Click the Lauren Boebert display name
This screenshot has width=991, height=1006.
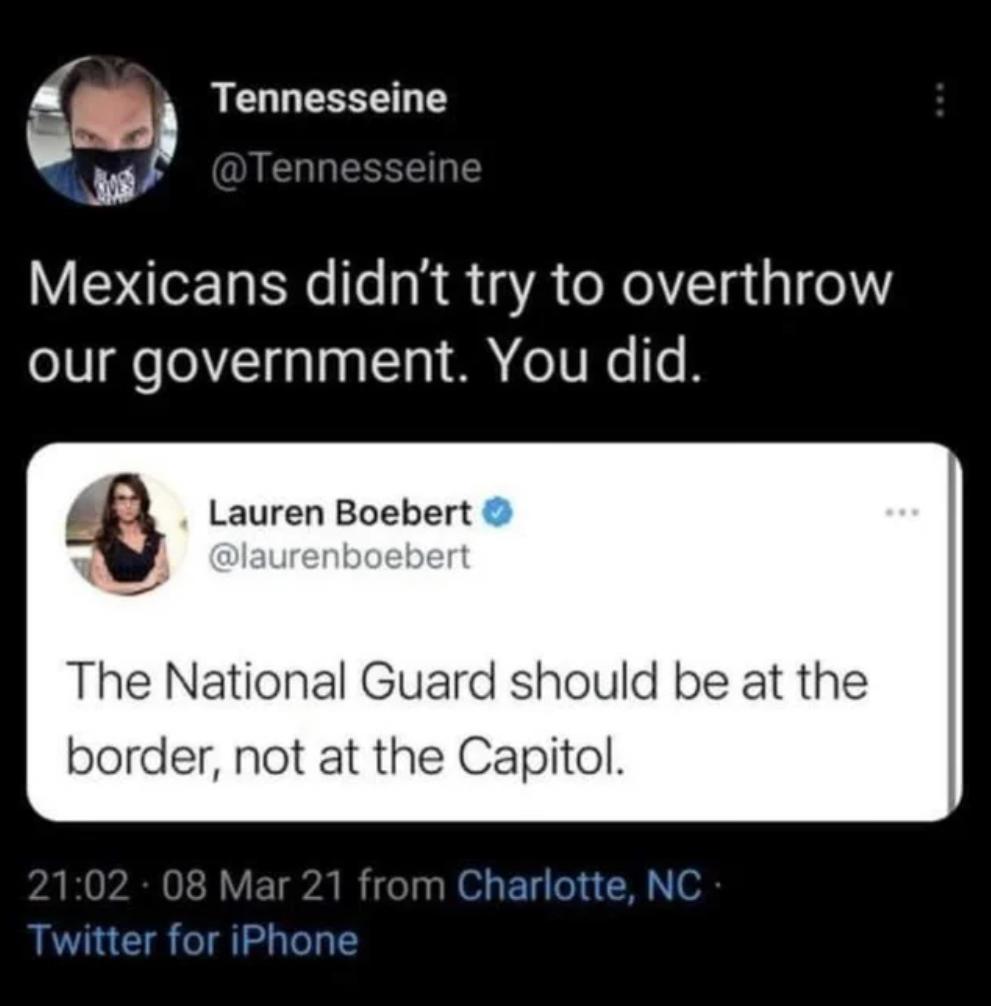(340, 513)
